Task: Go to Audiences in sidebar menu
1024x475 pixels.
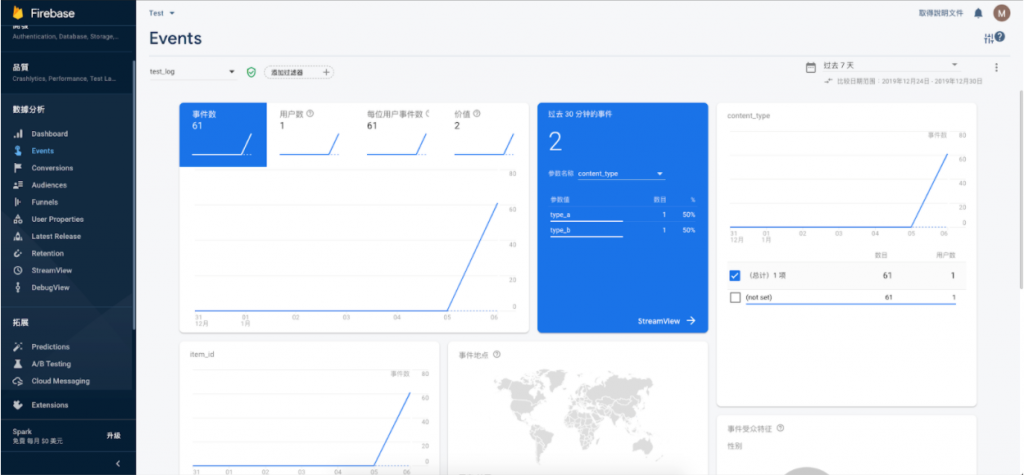Action: pyautogui.click(x=49, y=185)
